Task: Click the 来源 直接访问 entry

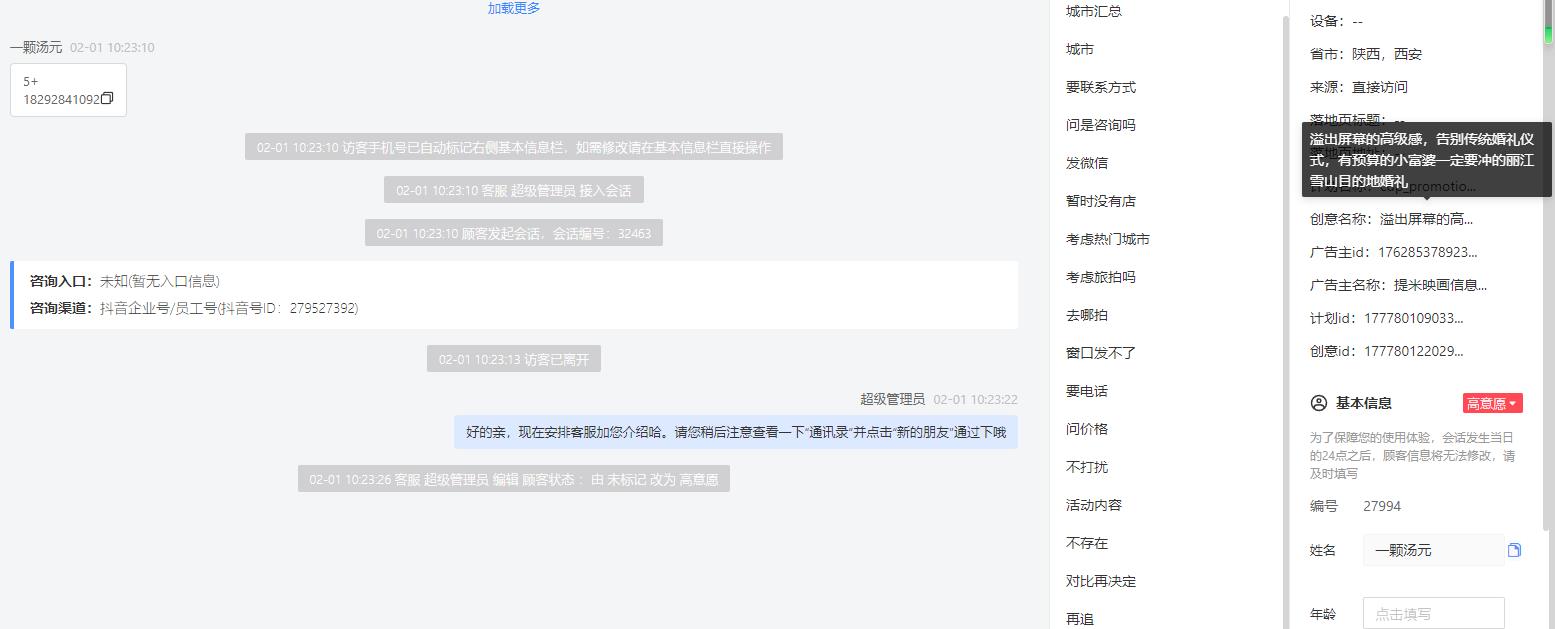Action: pos(1359,87)
